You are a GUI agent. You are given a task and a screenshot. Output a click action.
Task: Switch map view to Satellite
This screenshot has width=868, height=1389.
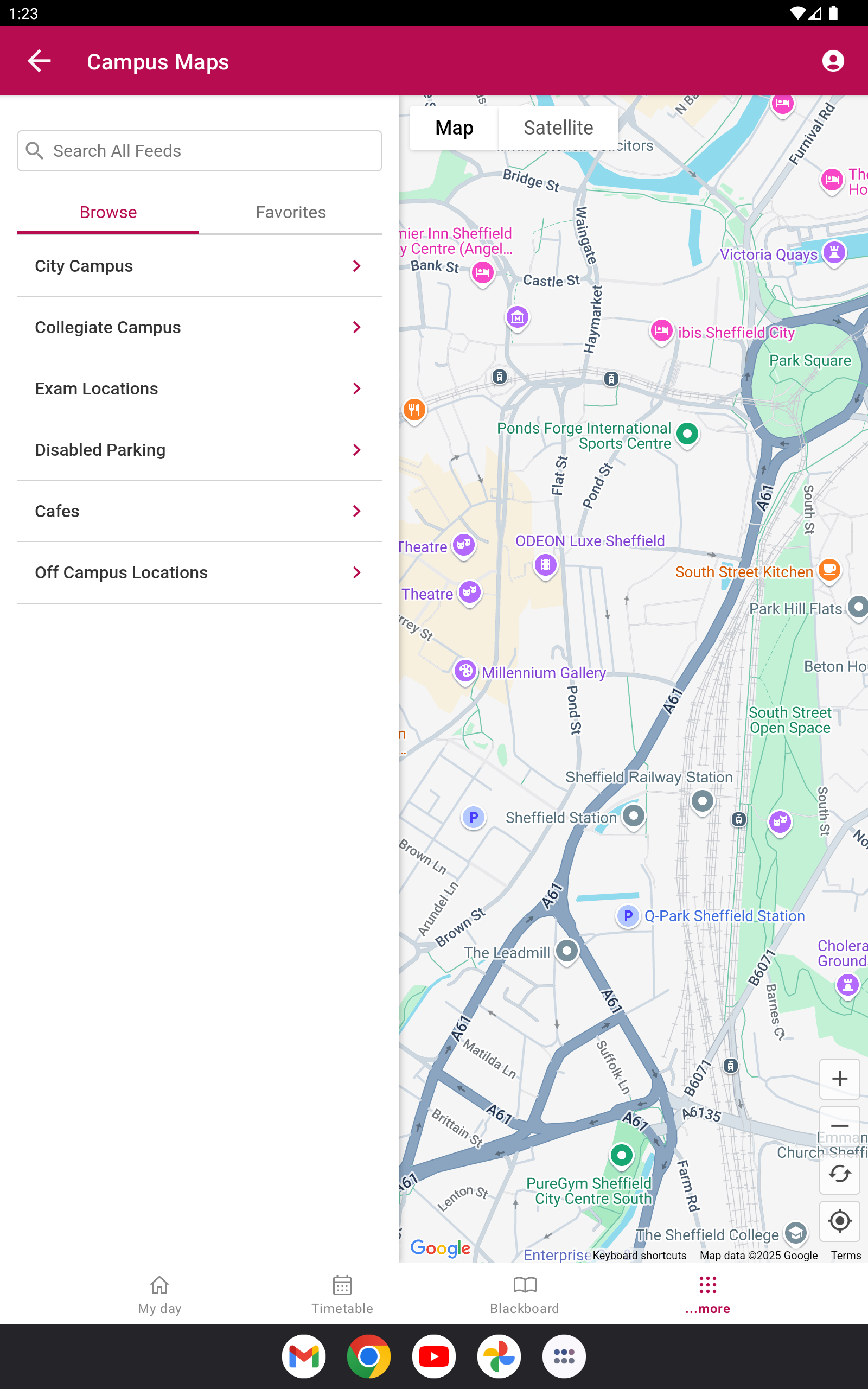(x=558, y=128)
